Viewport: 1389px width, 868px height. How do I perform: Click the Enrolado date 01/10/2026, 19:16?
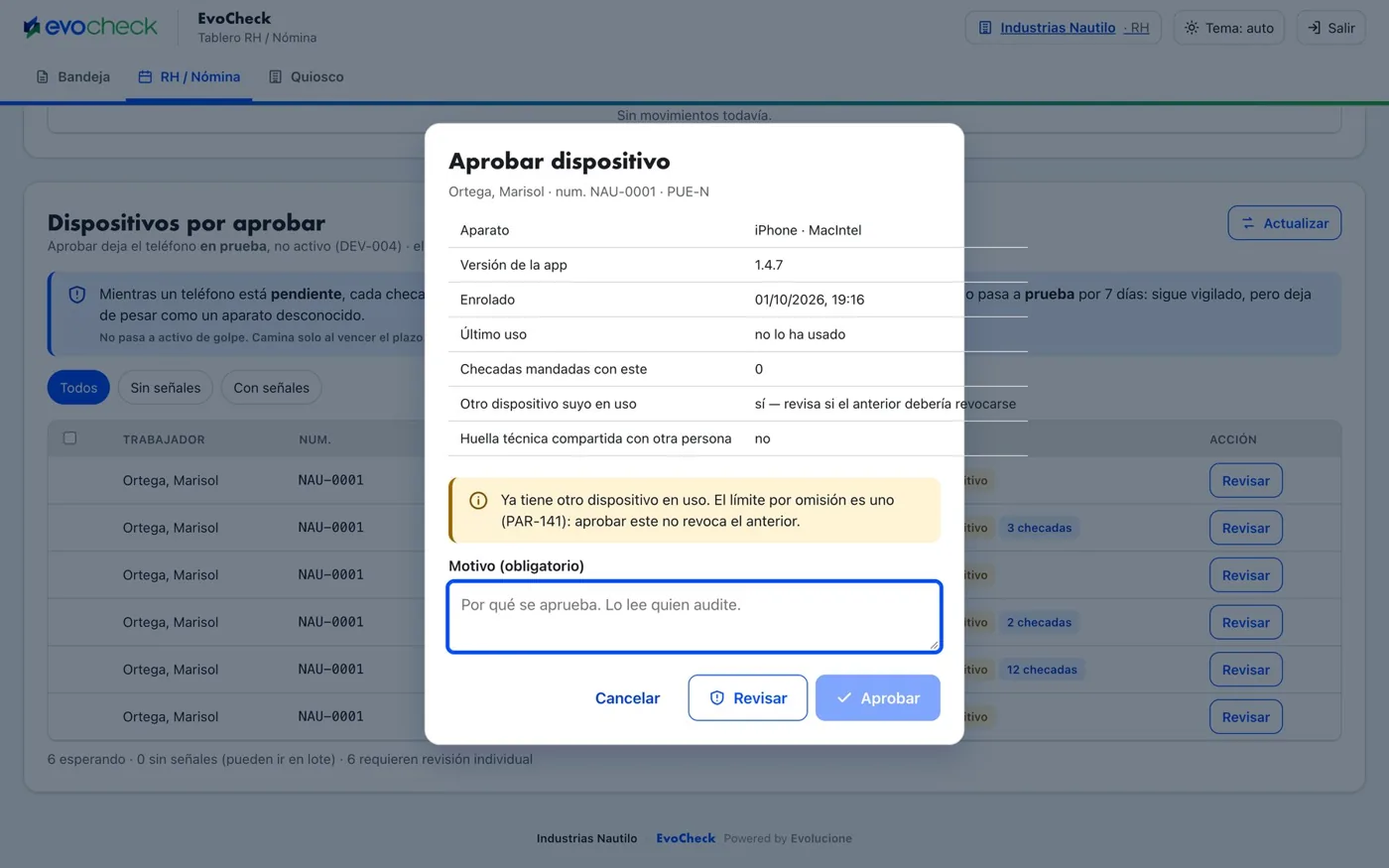coord(810,300)
